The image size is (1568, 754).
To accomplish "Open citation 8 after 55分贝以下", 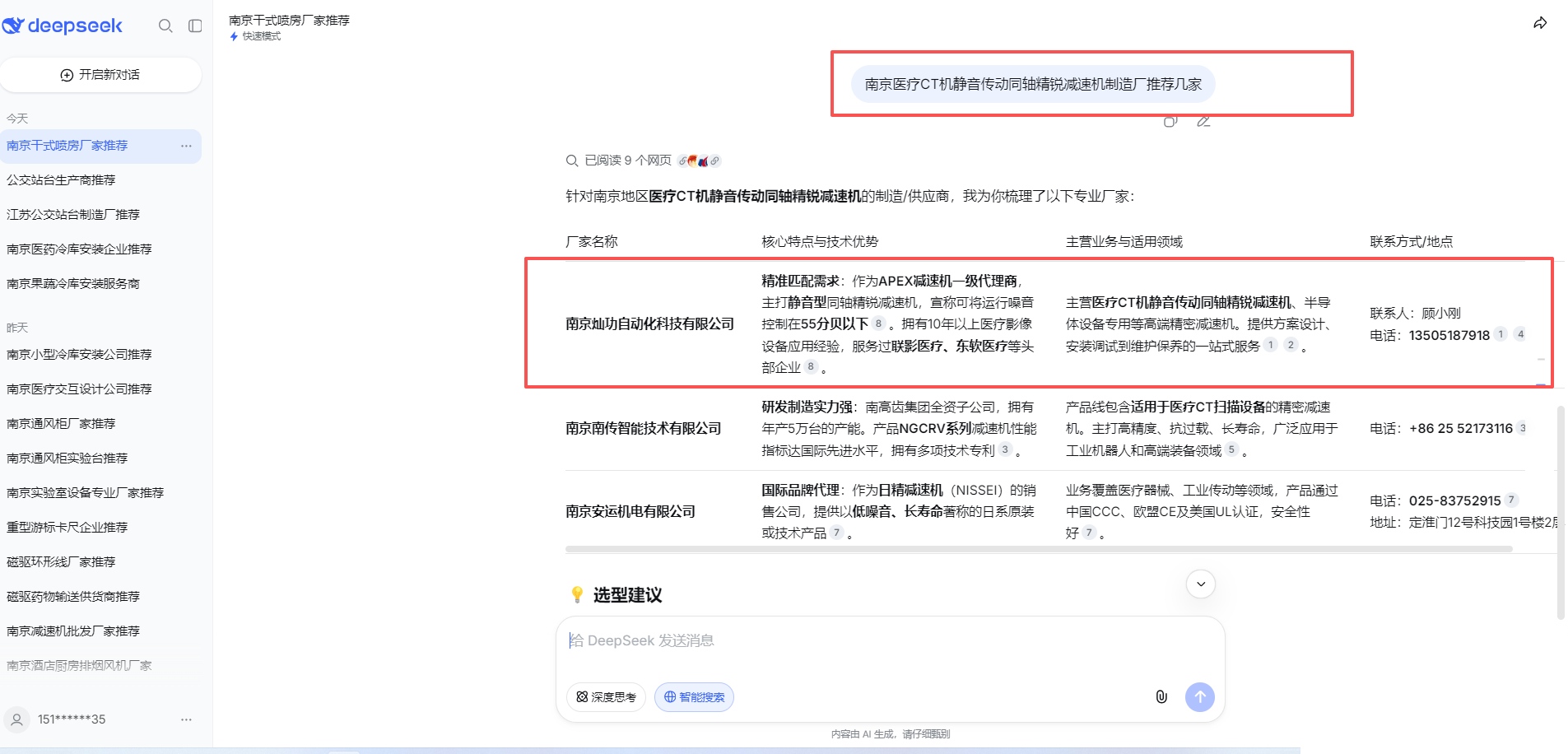I will tap(878, 323).
